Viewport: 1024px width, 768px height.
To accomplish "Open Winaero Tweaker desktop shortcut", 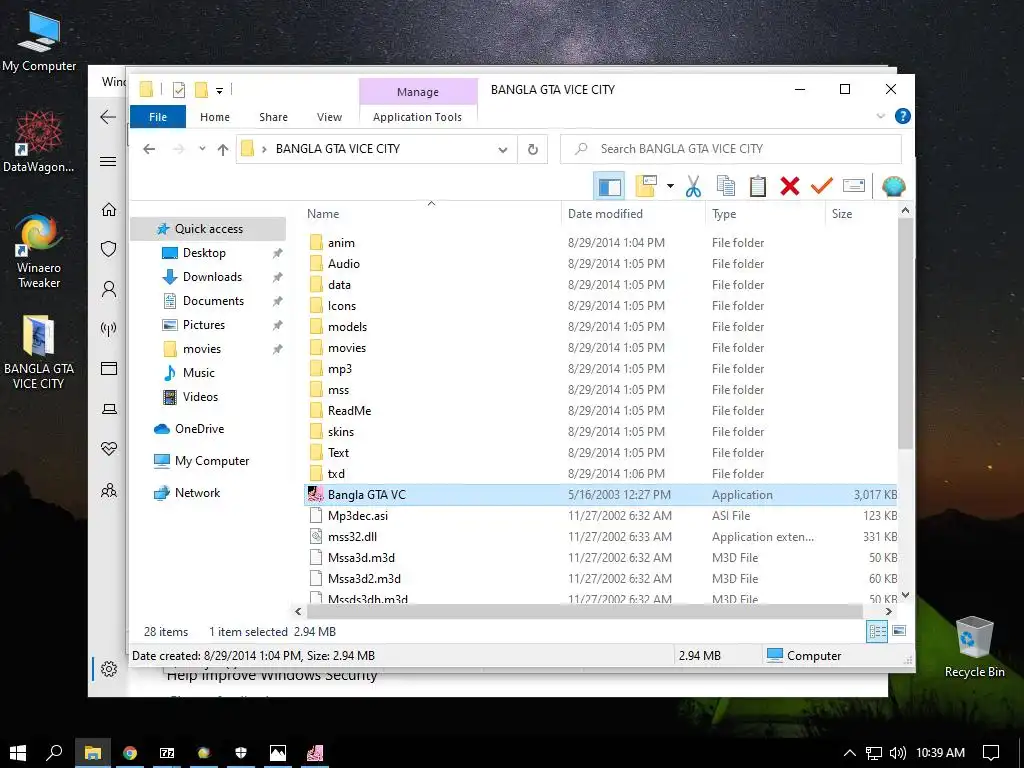I will [x=39, y=251].
